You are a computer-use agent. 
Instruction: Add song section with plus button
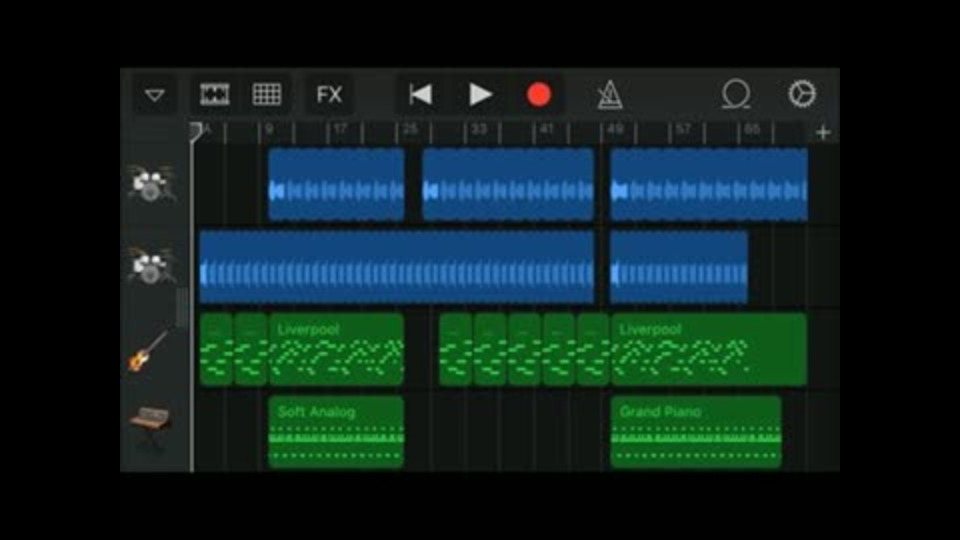click(x=823, y=132)
